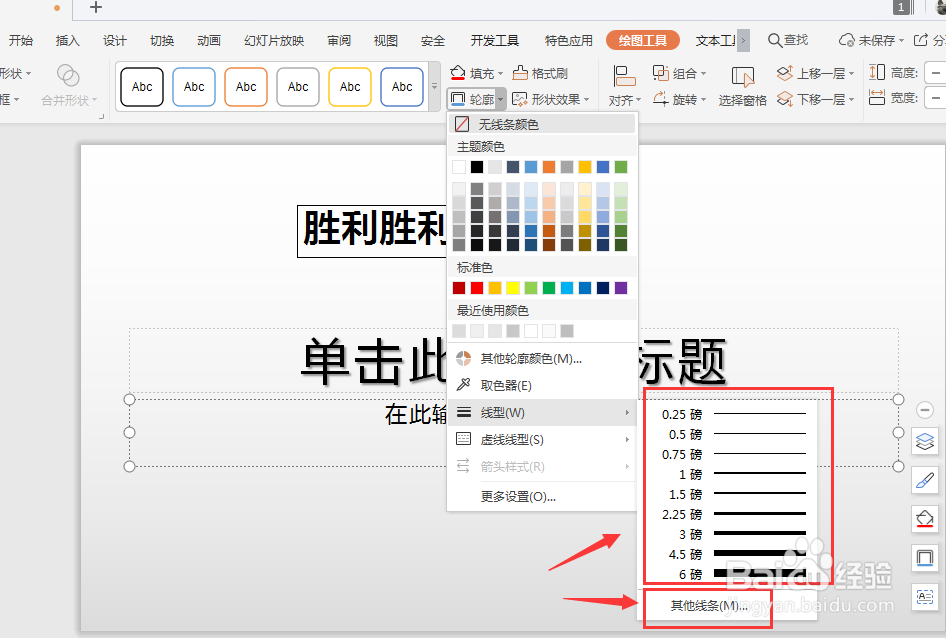This screenshot has width=946, height=638.
Task: Click the Format Painter (格式刷) icon
Action: [520, 73]
